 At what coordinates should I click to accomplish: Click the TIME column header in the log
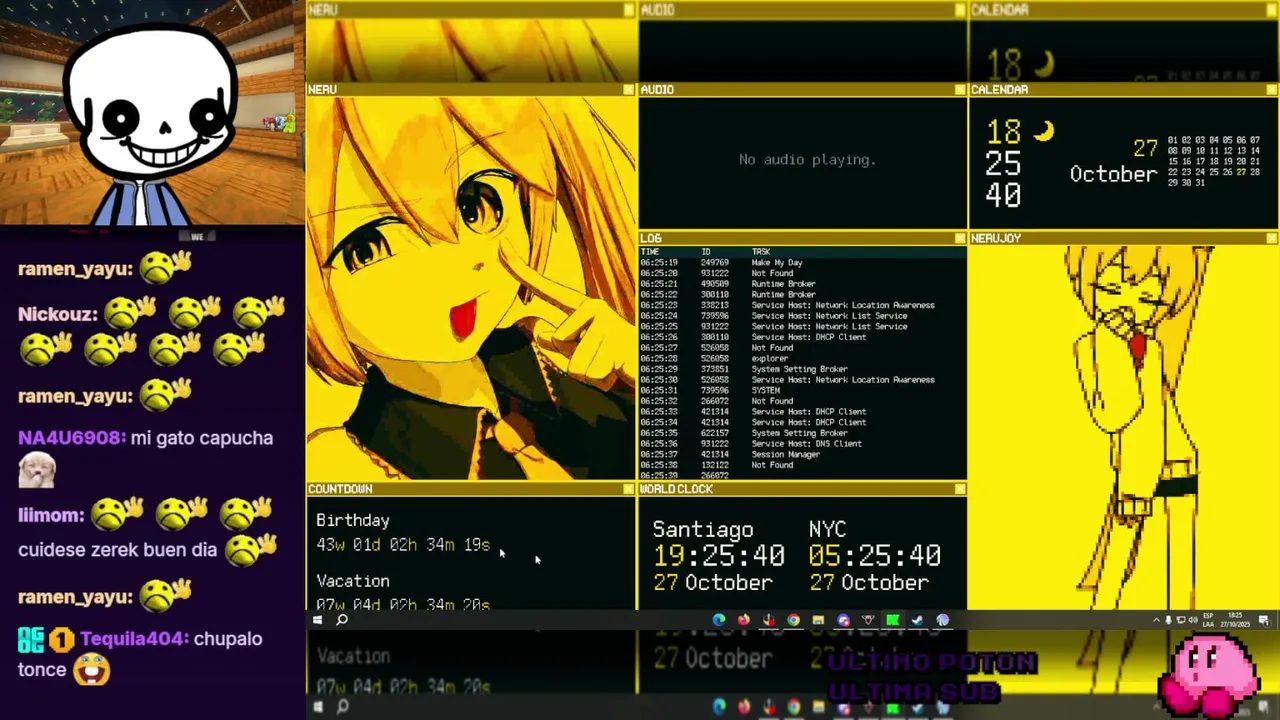pos(648,252)
